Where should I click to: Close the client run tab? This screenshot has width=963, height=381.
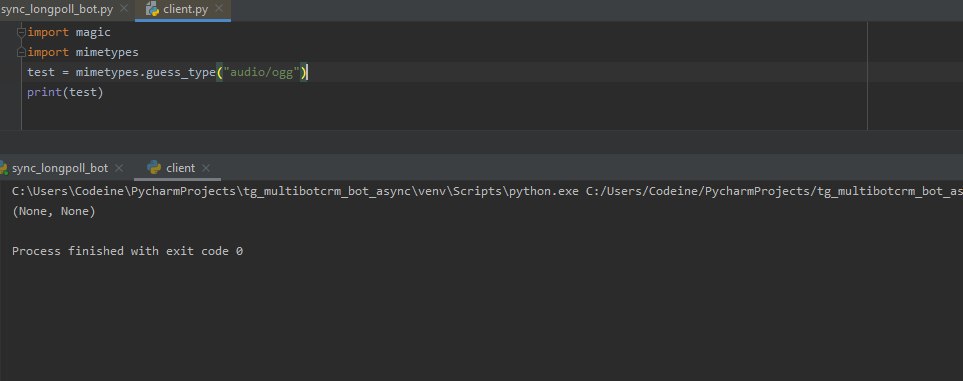point(206,168)
